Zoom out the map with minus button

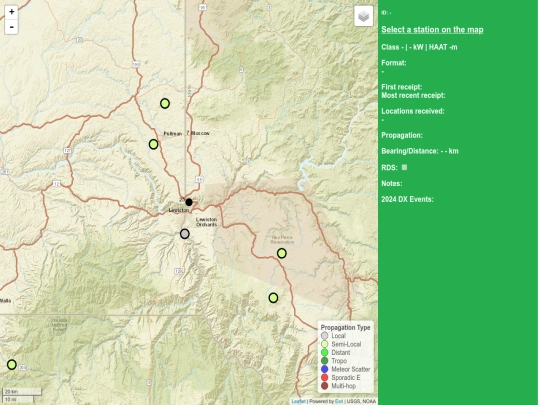[x=11, y=27]
